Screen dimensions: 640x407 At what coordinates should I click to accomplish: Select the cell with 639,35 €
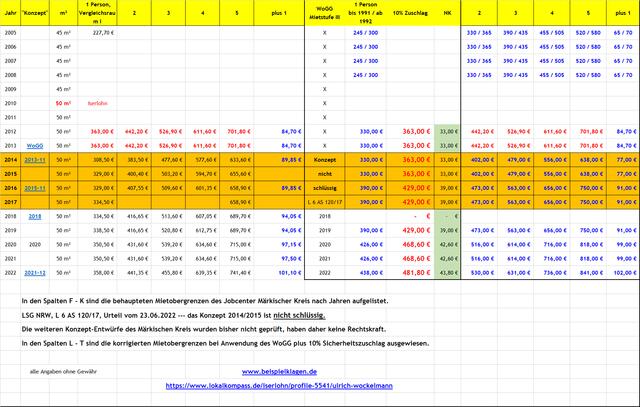point(202,273)
